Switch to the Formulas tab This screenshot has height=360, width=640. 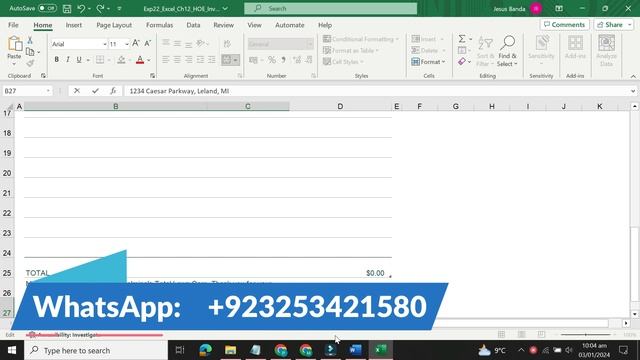[x=159, y=25]
